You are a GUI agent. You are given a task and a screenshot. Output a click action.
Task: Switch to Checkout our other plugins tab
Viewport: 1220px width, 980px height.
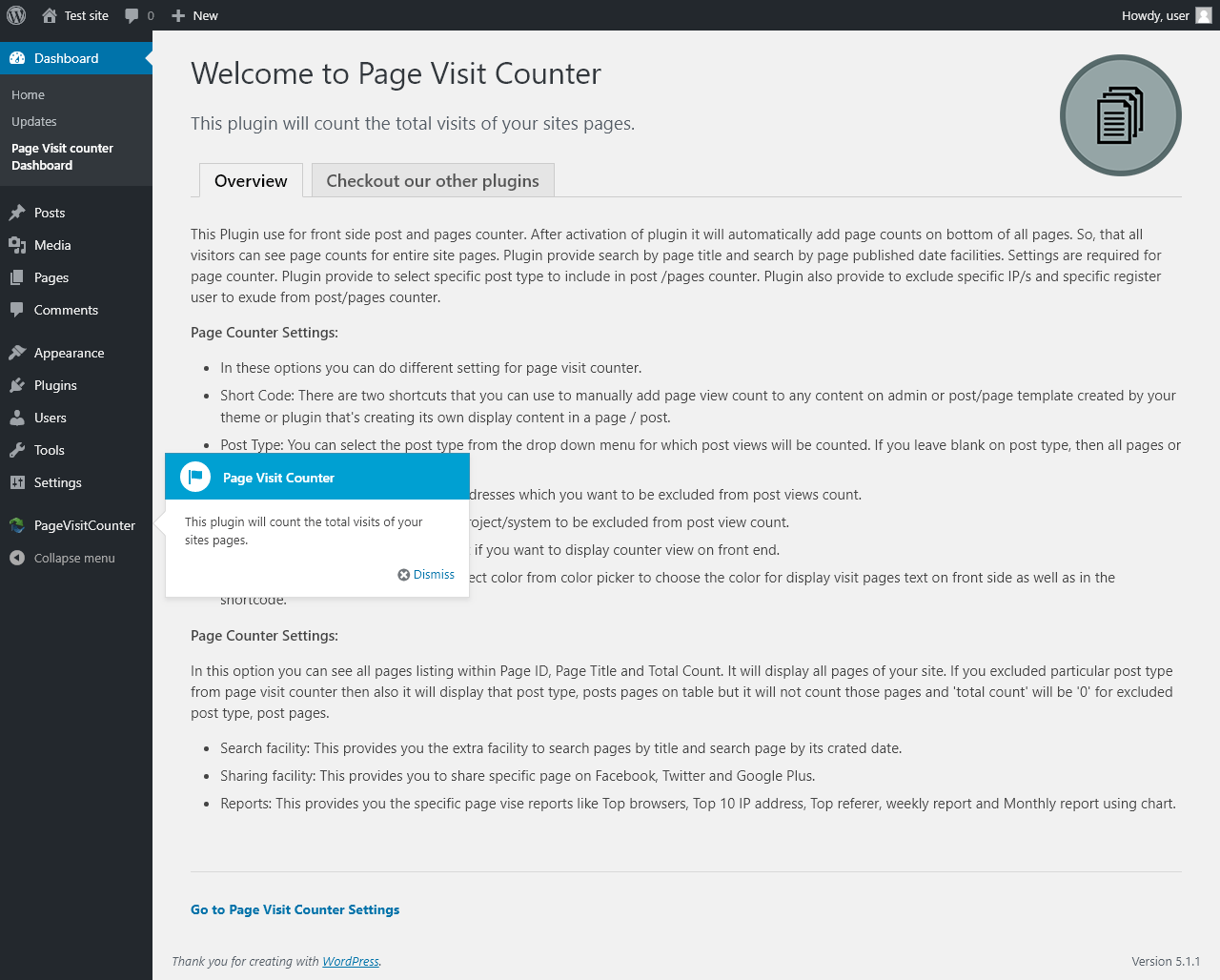[x=433, y=180]
